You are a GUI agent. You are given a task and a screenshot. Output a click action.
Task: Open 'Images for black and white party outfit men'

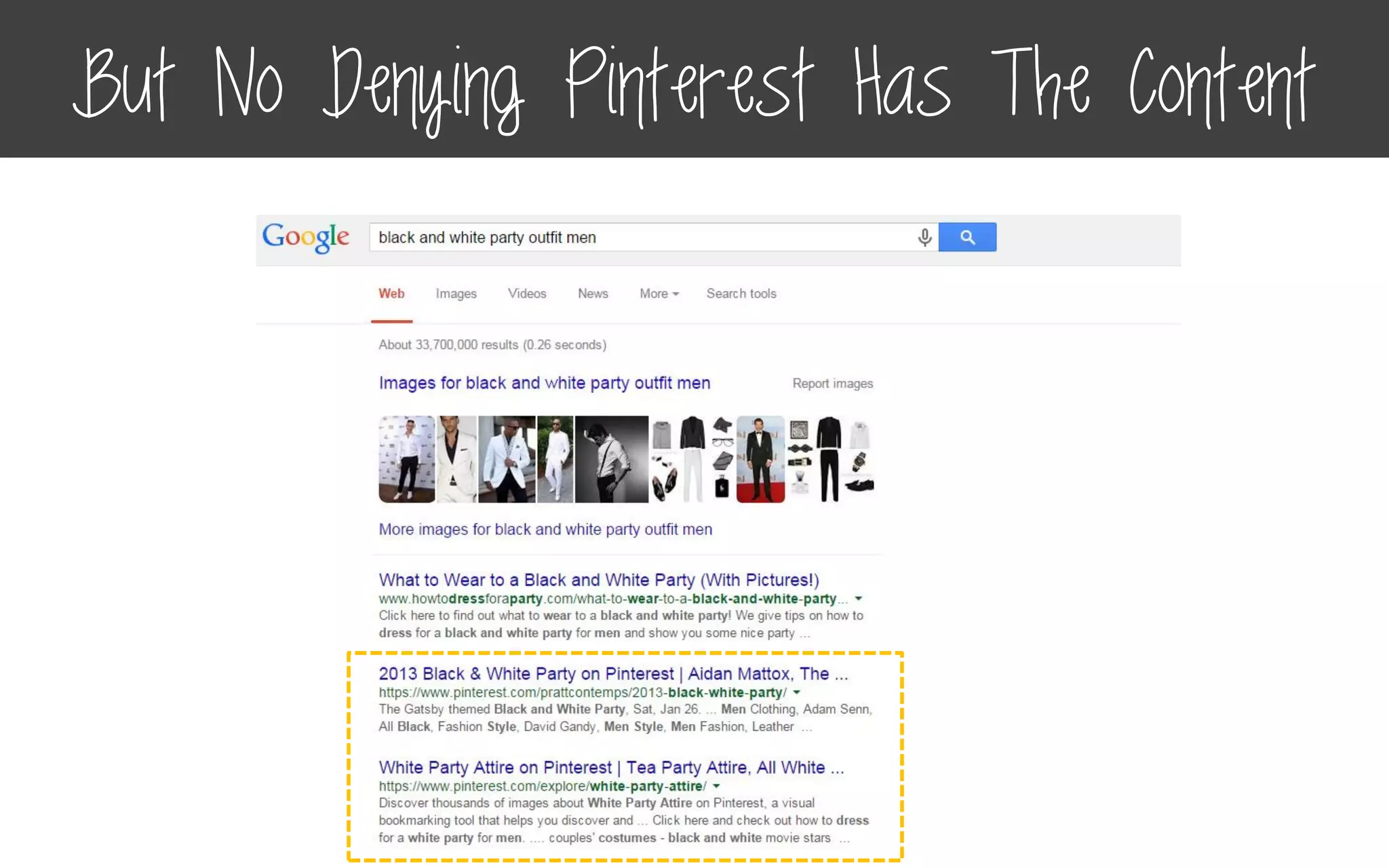[x=545, y=383]
